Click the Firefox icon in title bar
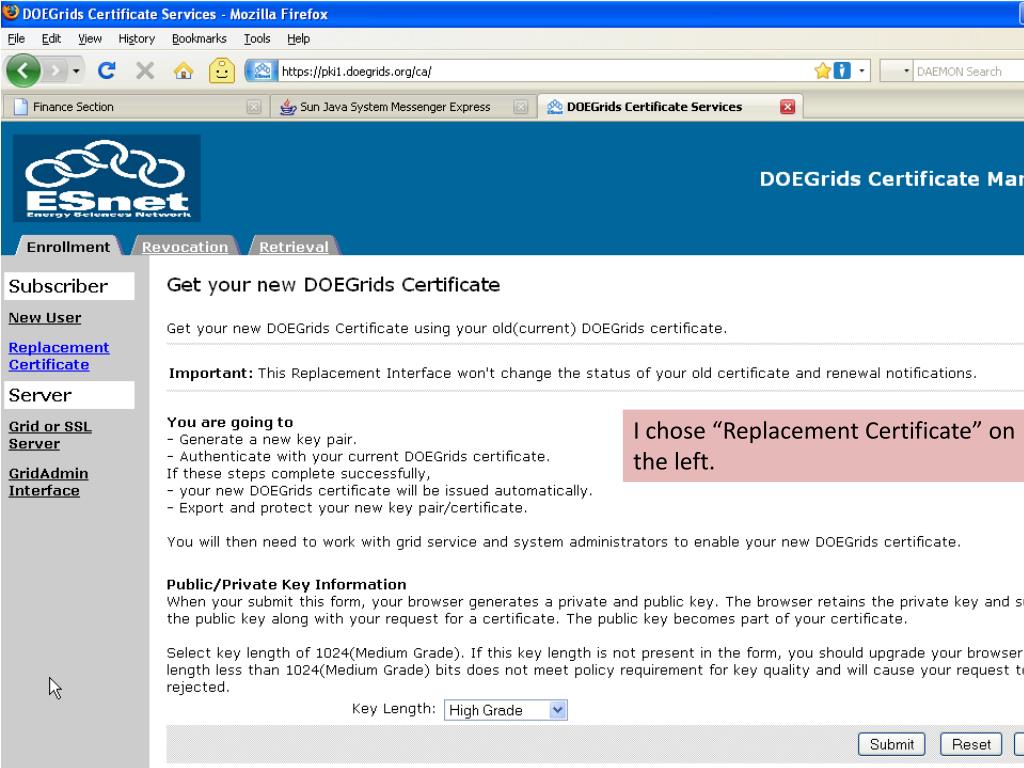Screen dimensions: 1024x768 point(11,12)
